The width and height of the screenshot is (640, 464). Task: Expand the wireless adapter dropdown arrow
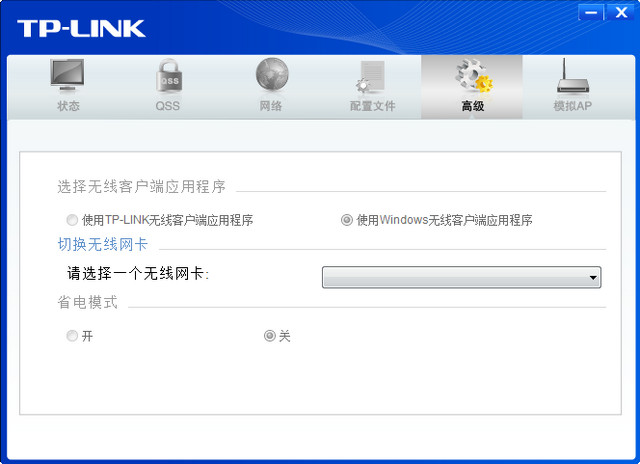593,278
